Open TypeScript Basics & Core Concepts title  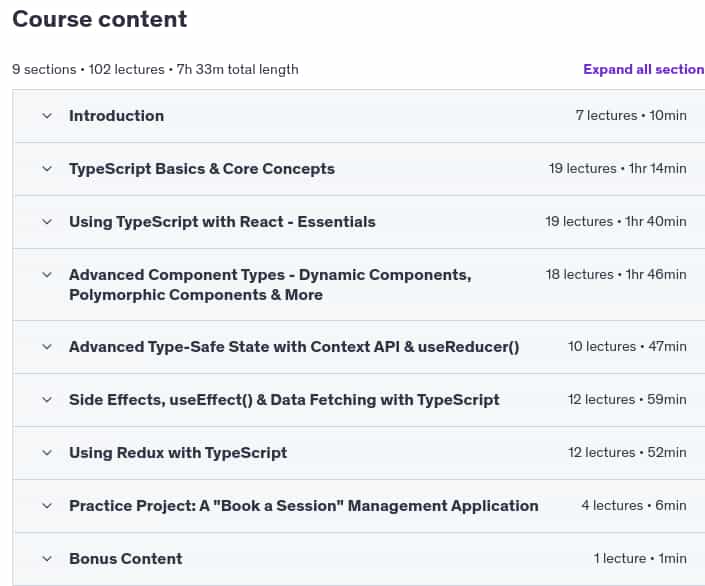tap(202, 169)
